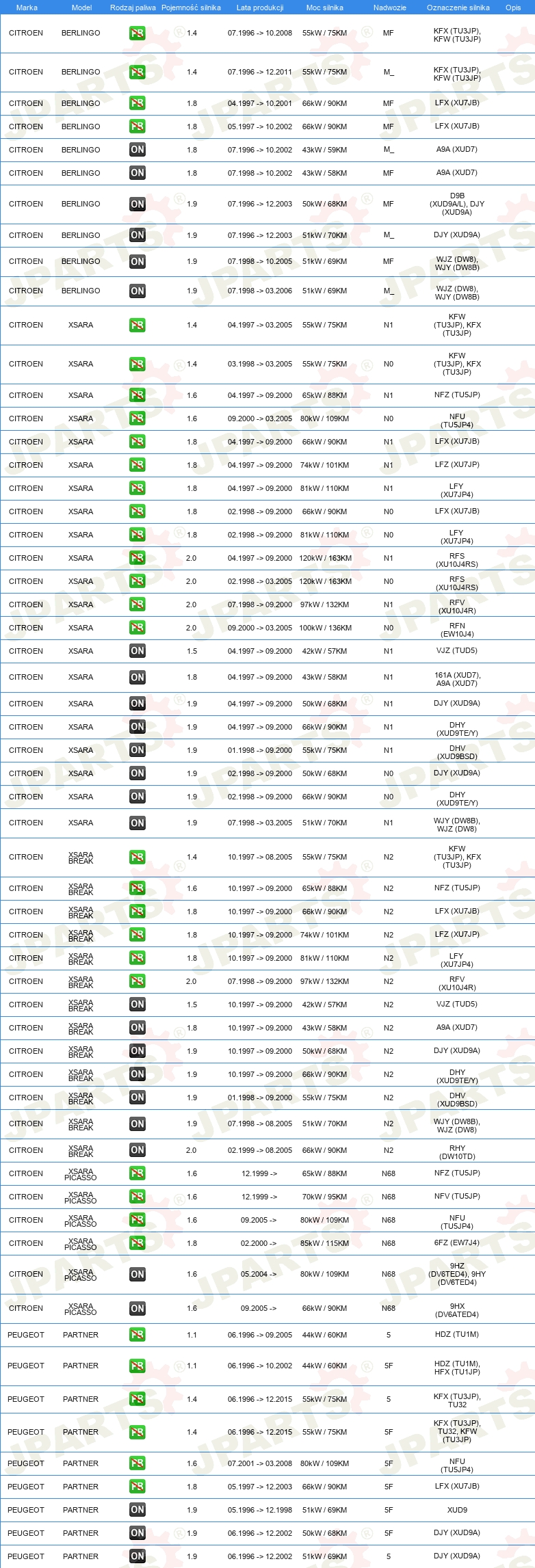Click petrol icon in Xsara Picasso NFV (TU5JP) row
The image size is (535, 1568).
[x=138, y=1197]
